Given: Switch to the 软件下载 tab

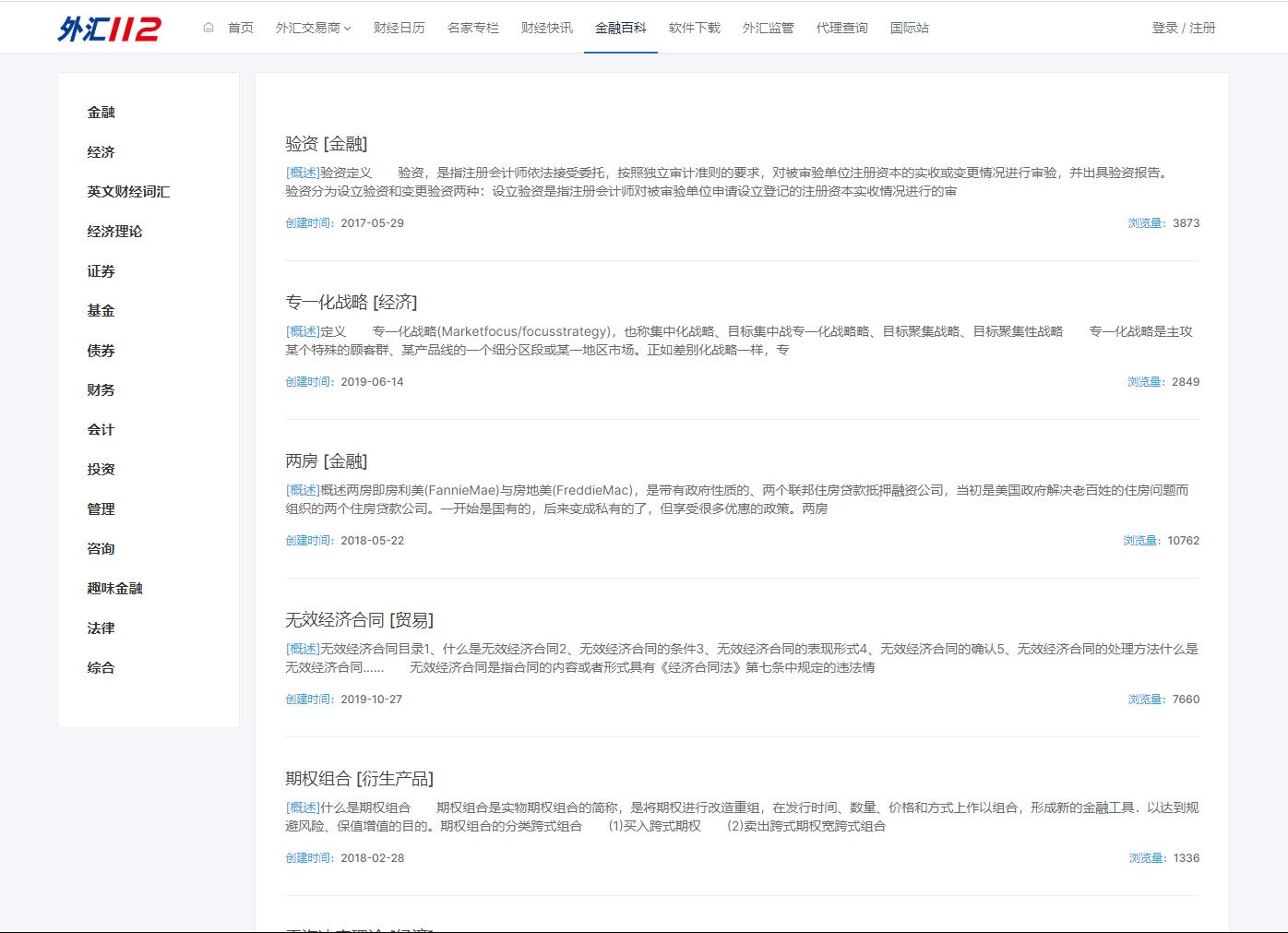Looking at the screenshot, I should (x=693, y=28).
